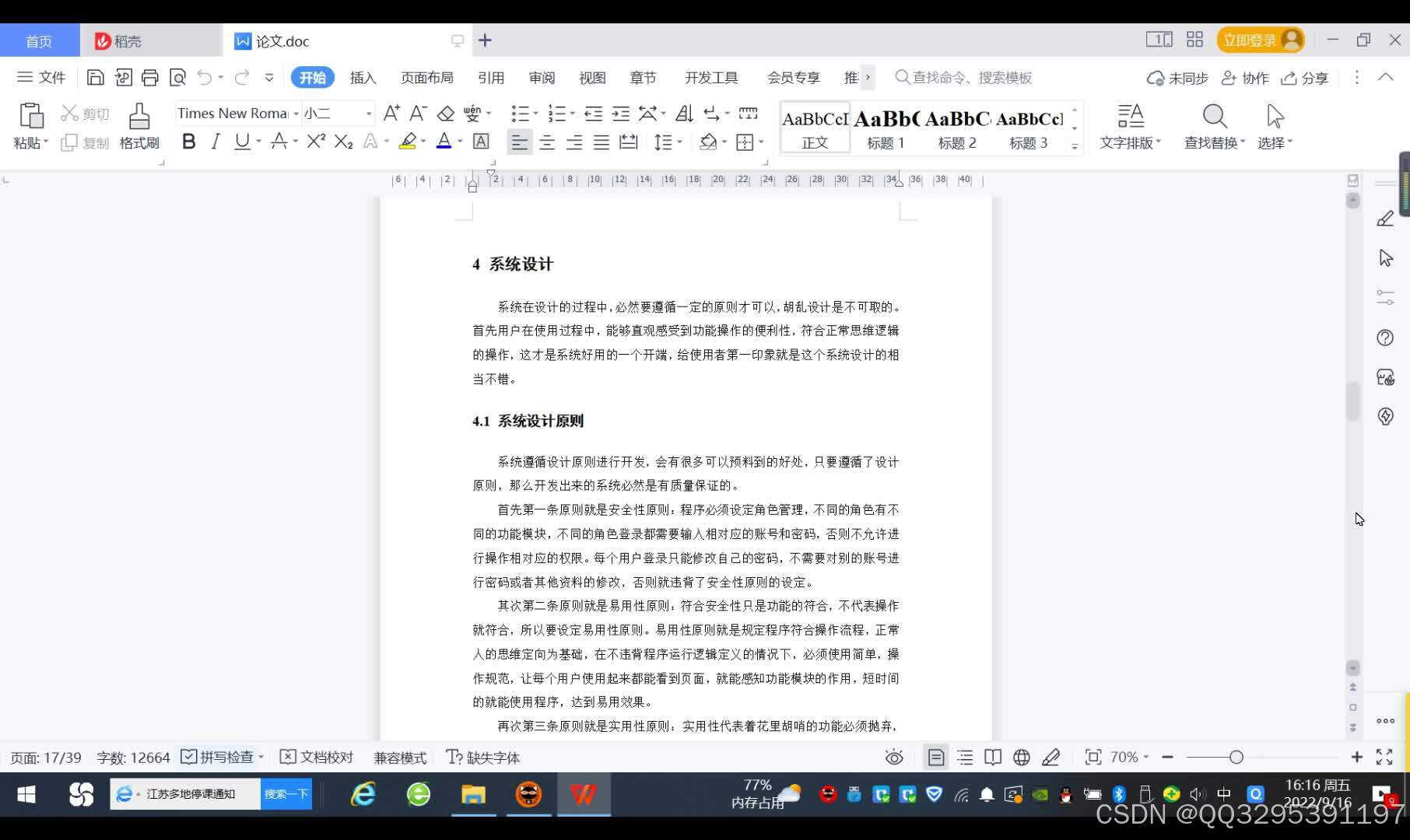
Task: Open the Page Layout ribbon tab
Action: 426,77
